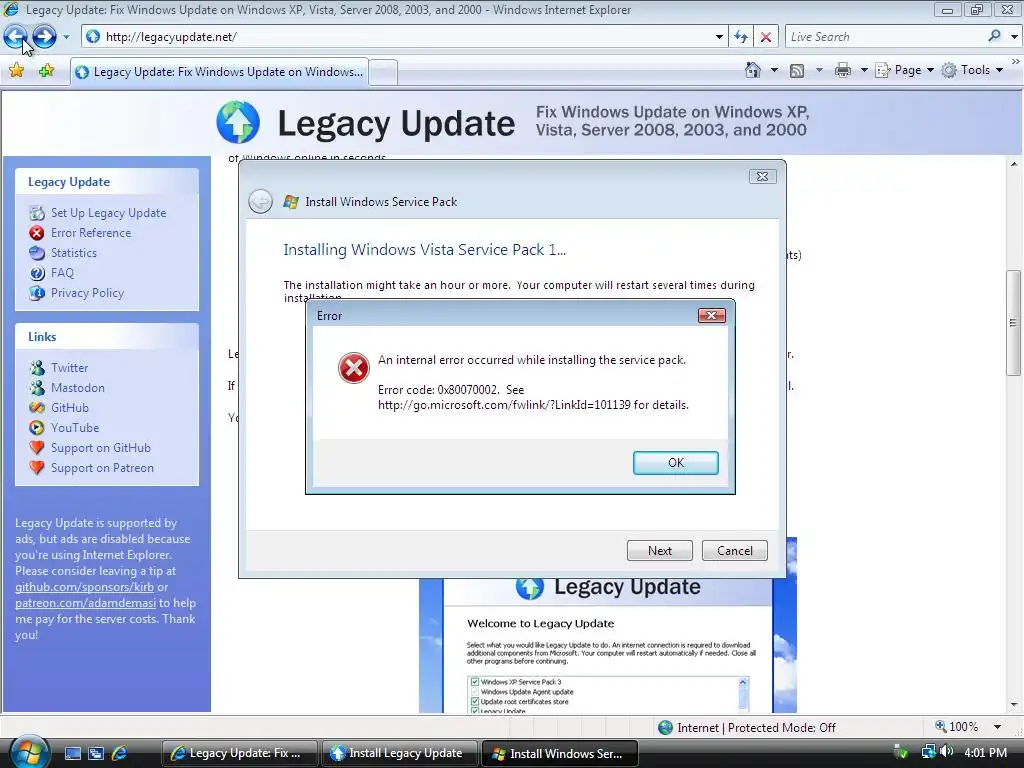This screenshot has height=768, width=1024.
Task: Open the GitHub link in sidebar
Action: click(70, 408)
